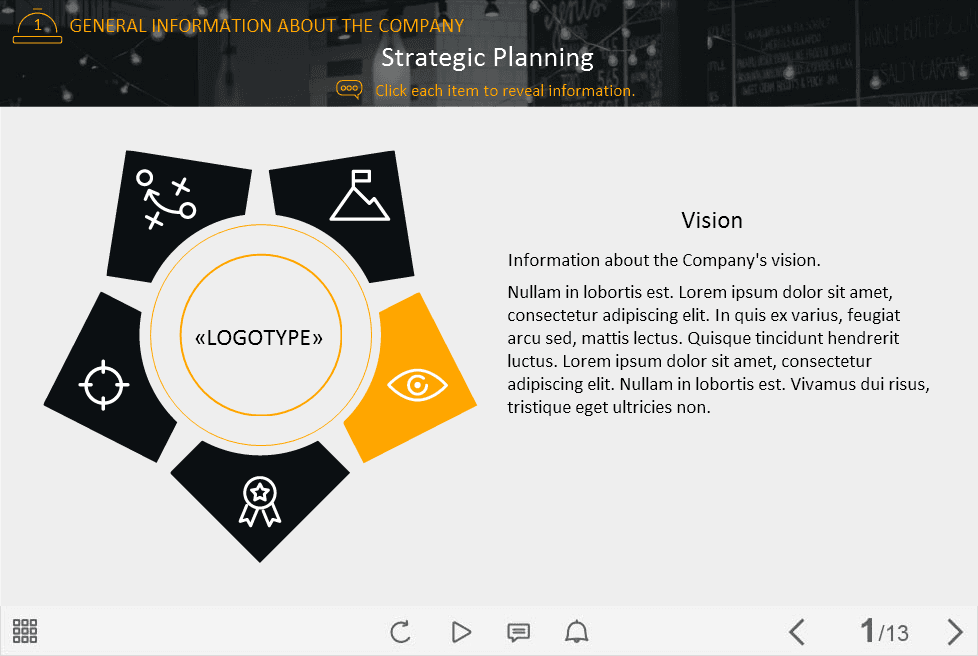Image resolution: width=978 pixels, height=656 pixels.
Task: Click the bell icon in the bottom bar
Action: (577, 632)
